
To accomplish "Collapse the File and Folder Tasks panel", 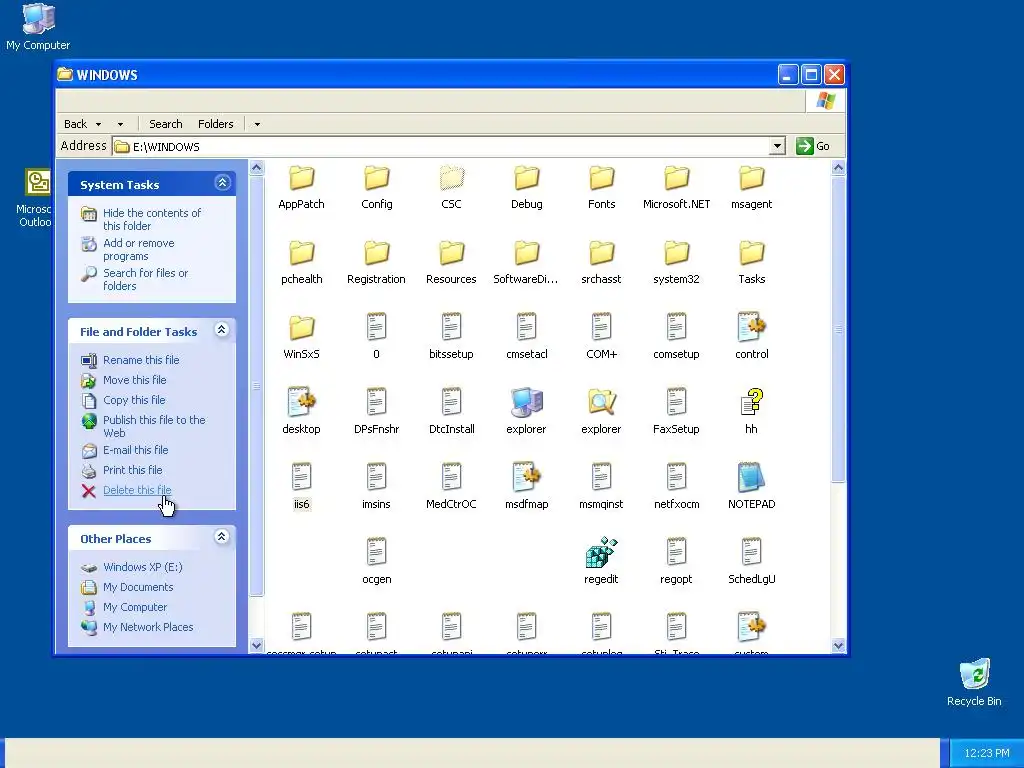I will tap(221, 330).
